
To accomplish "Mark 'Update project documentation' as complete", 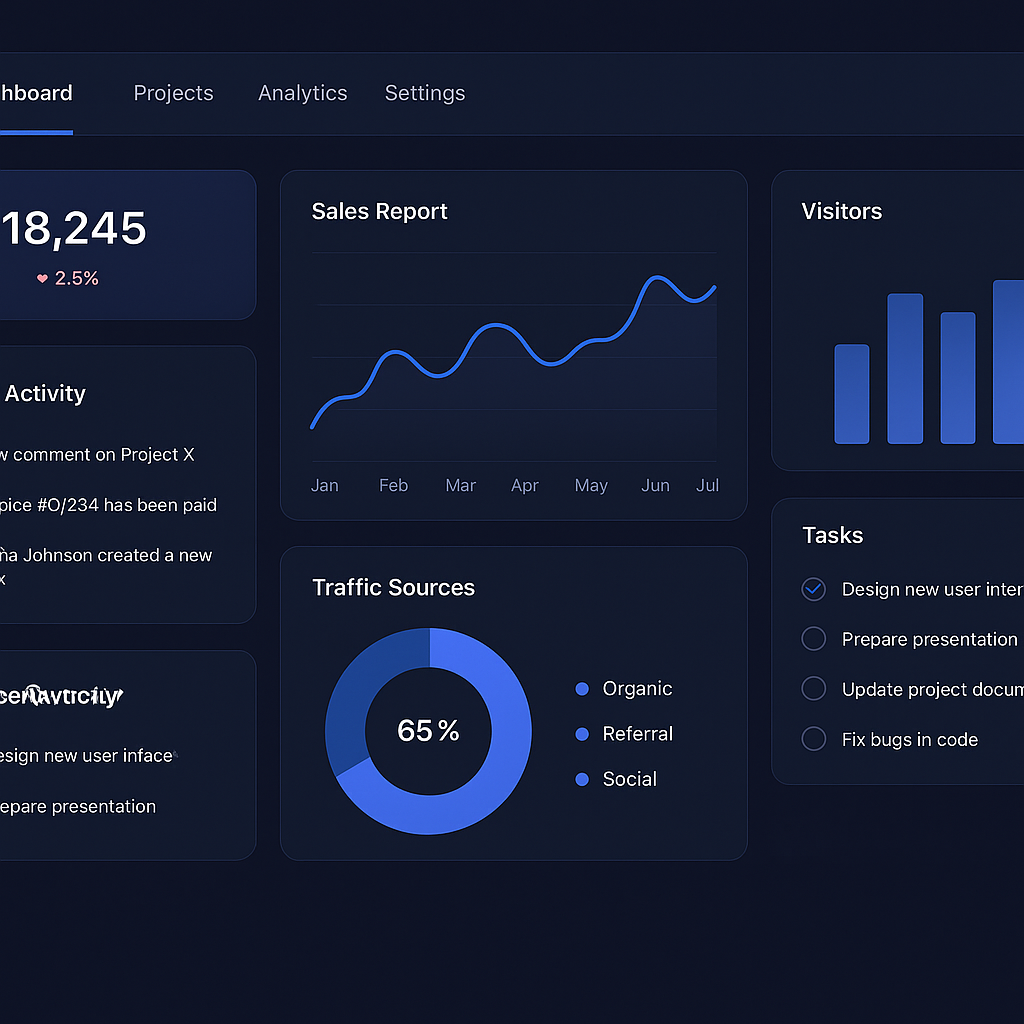I will pos(813,688).
